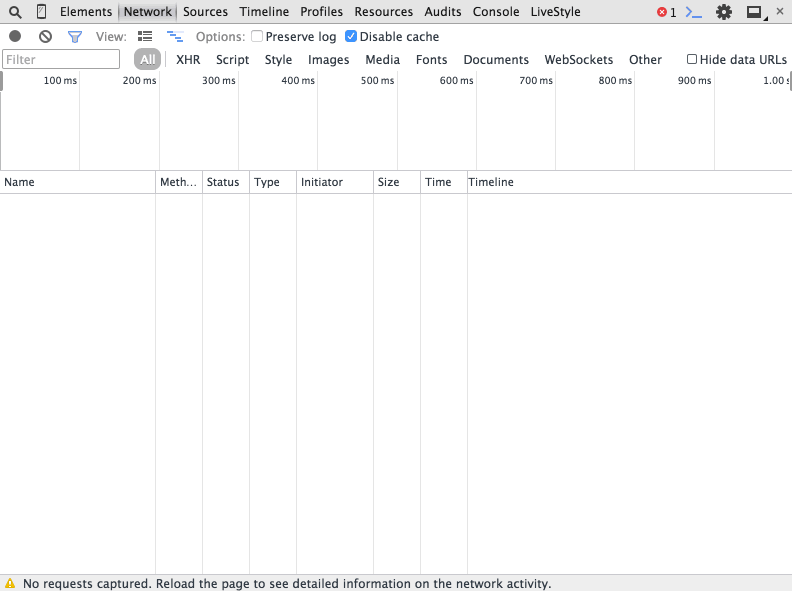
Task: Sort by the Initiator column header
Action: tap(335, 182)
